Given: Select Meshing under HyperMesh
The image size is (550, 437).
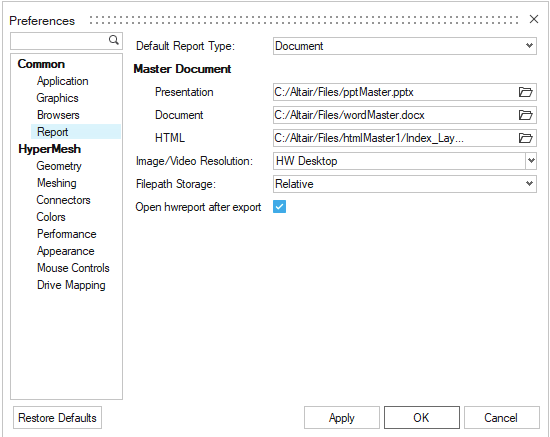Looking at the screenshot, I should [x=57, y=183].
